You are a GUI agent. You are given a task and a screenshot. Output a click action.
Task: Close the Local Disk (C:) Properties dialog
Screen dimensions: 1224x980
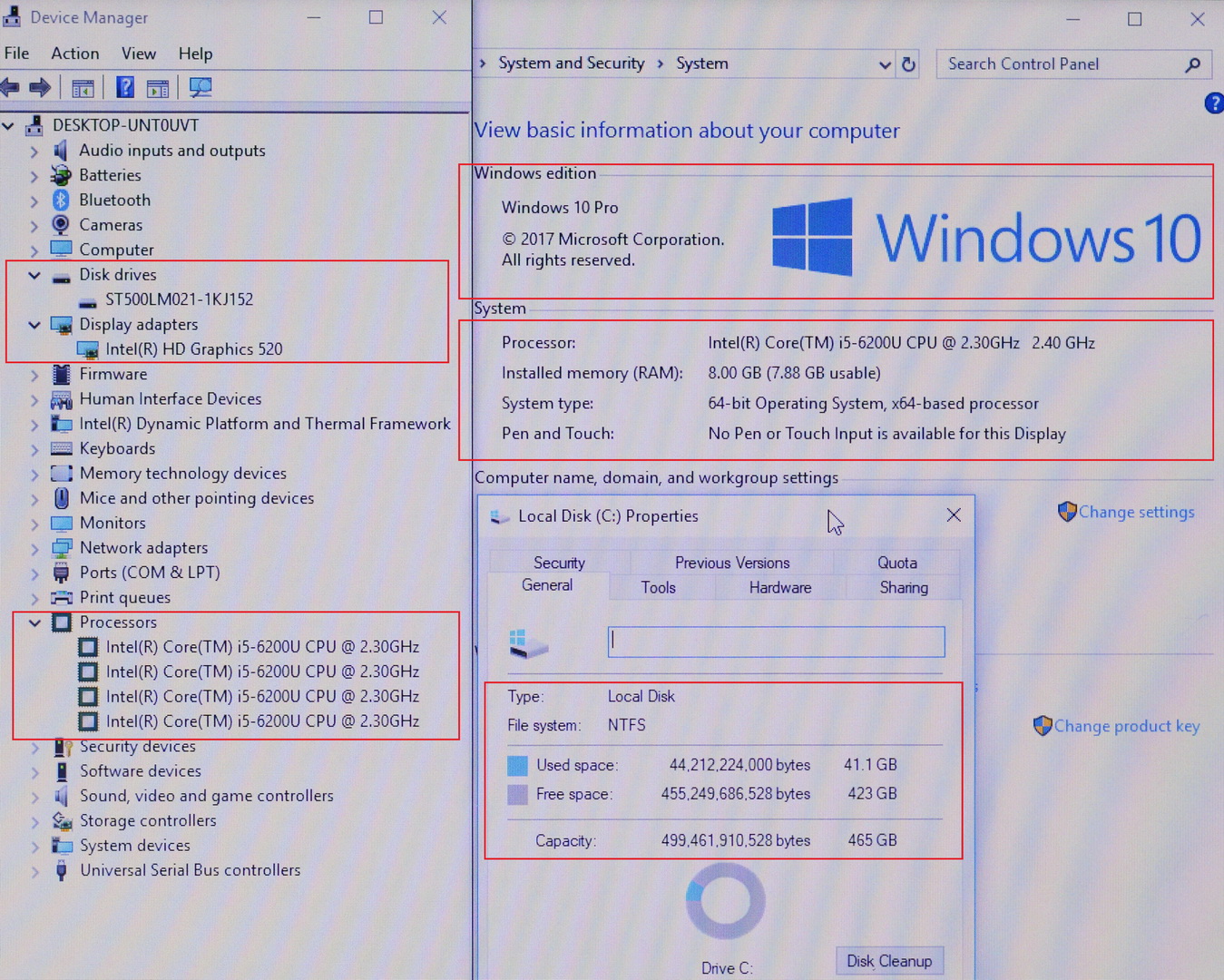click(954, 515)
